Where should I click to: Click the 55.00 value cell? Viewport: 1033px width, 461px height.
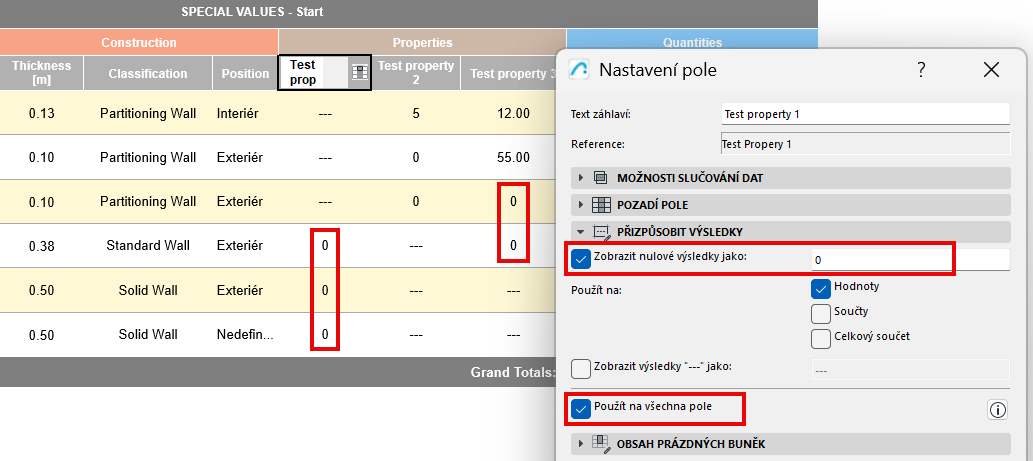513,157
